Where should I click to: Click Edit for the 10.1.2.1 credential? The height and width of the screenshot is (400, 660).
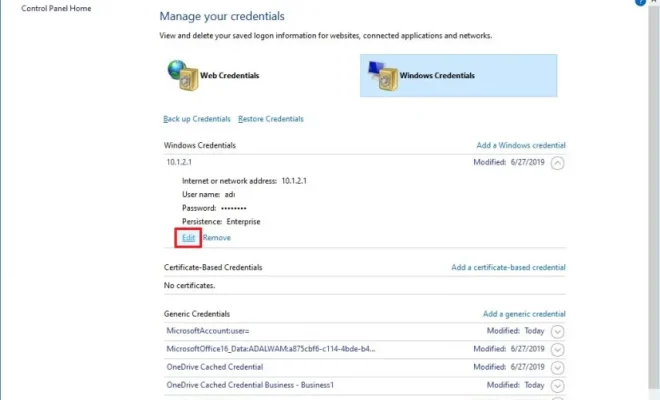[x=188, y=238]
